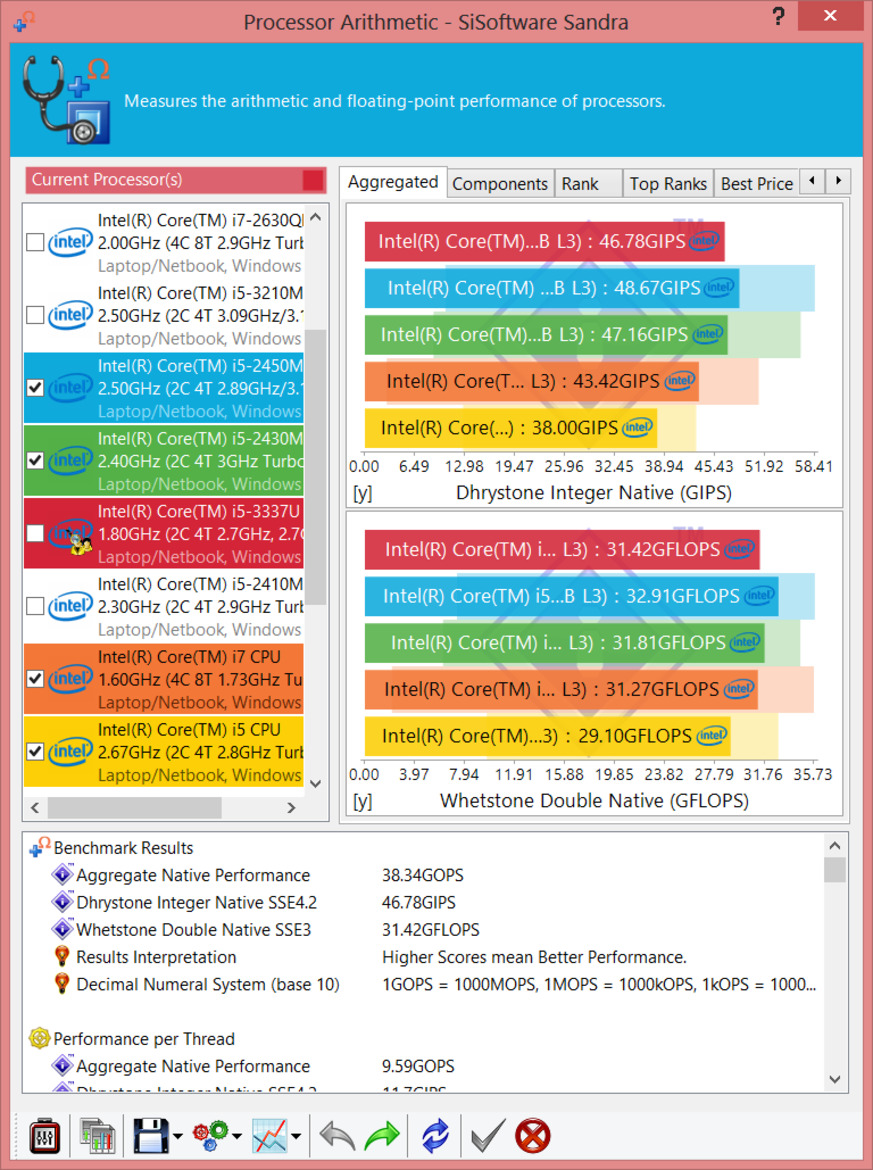Click the Intel badge on the 29.10GFLOPS bar

tap(711, 736)
